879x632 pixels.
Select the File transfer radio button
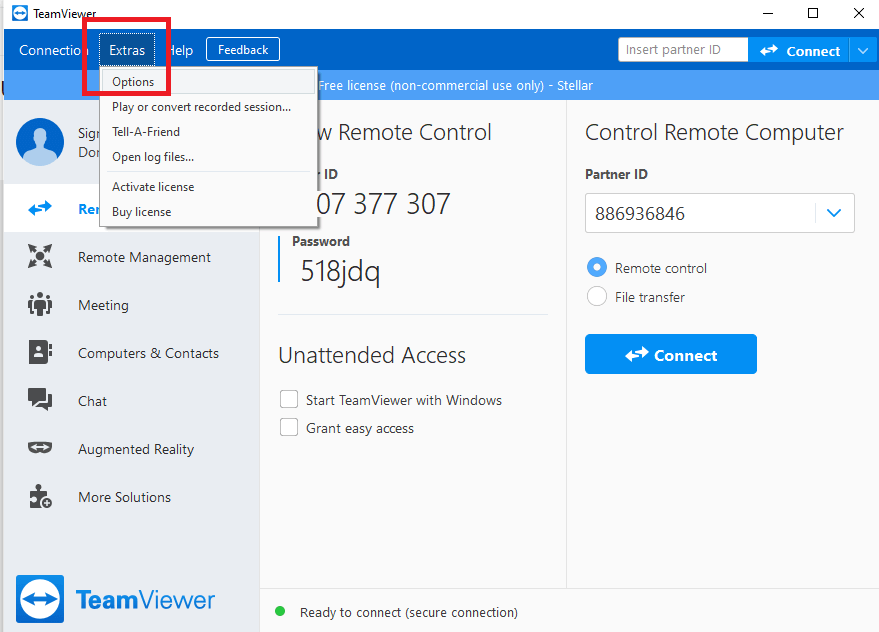597,296
